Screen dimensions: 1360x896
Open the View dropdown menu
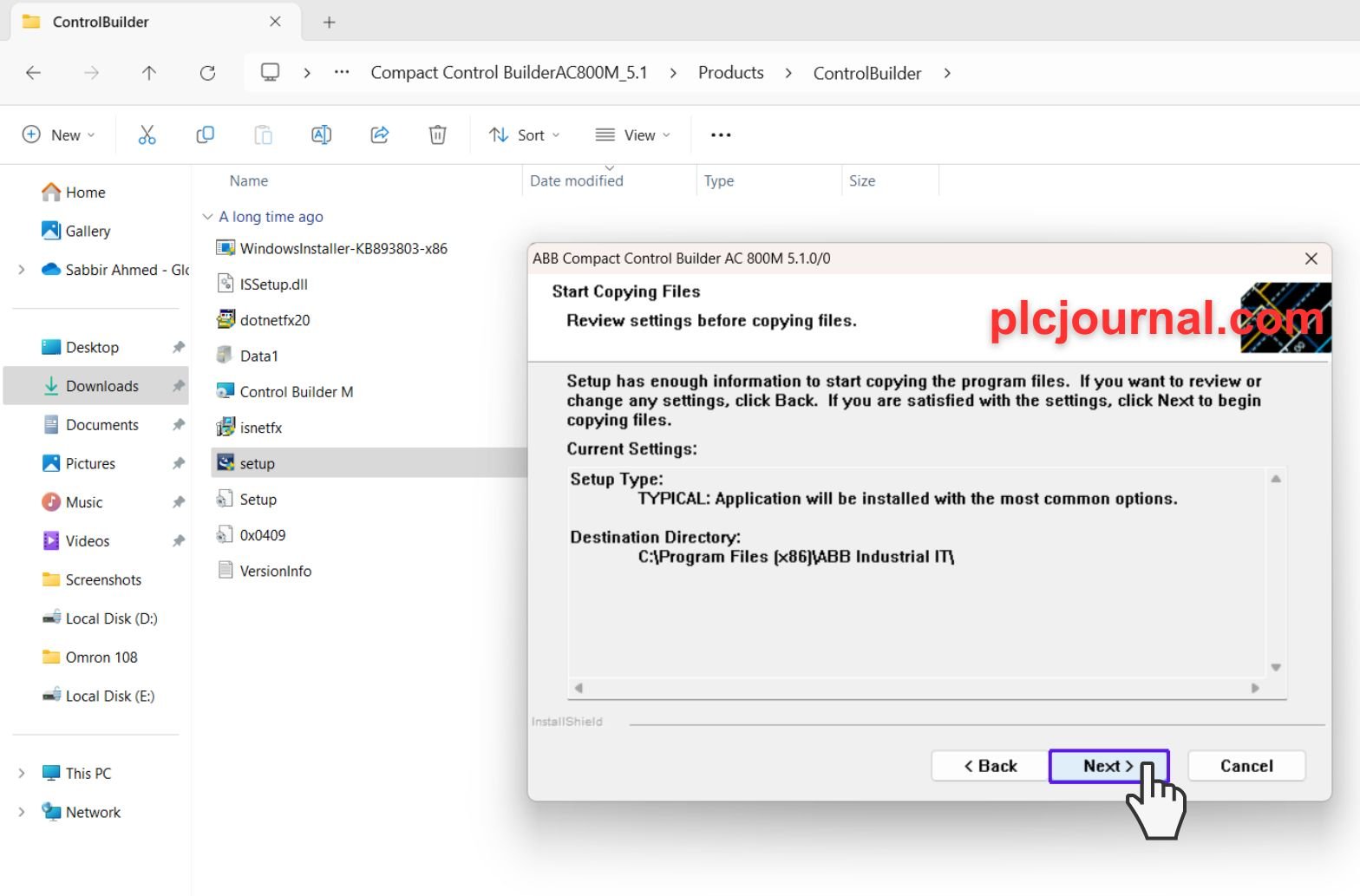point(633,134)
